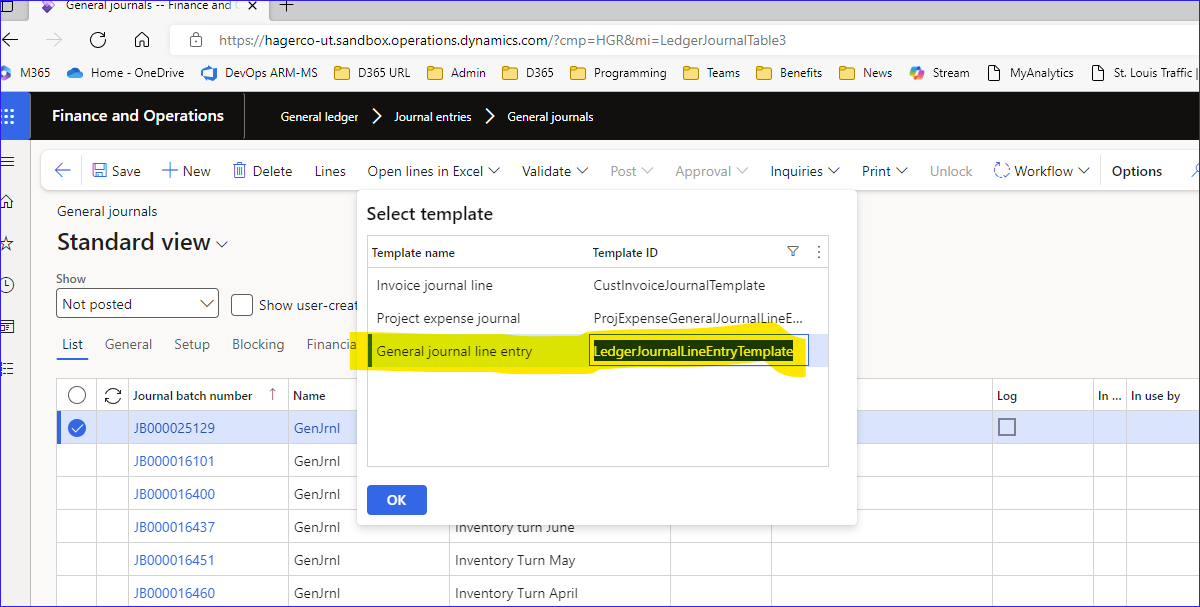This screenshot has width=1200, height=607.
Task: Sort by Journal batch number header
Action: click(x=193, y=396)
